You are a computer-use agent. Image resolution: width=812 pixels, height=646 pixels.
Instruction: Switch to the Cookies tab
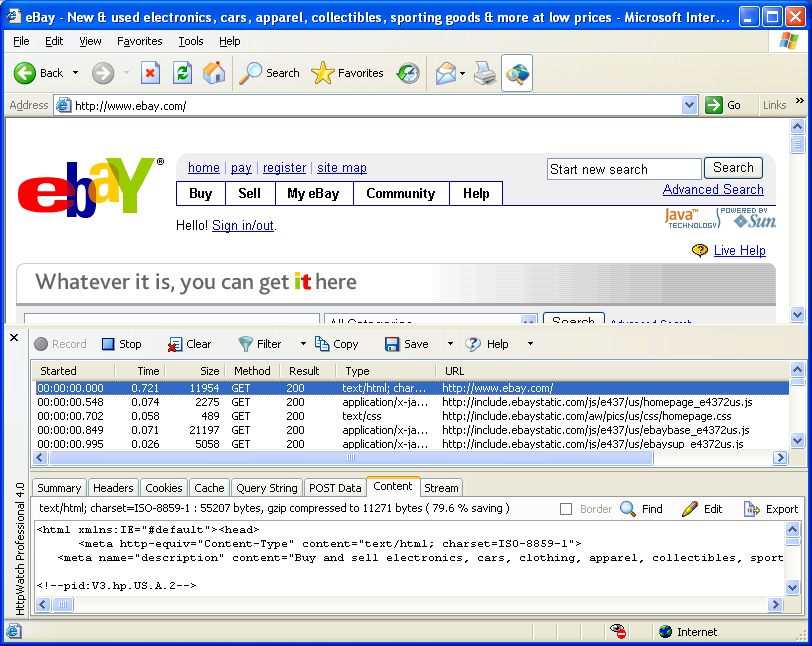pyautogui.click(x=164, y=488)
